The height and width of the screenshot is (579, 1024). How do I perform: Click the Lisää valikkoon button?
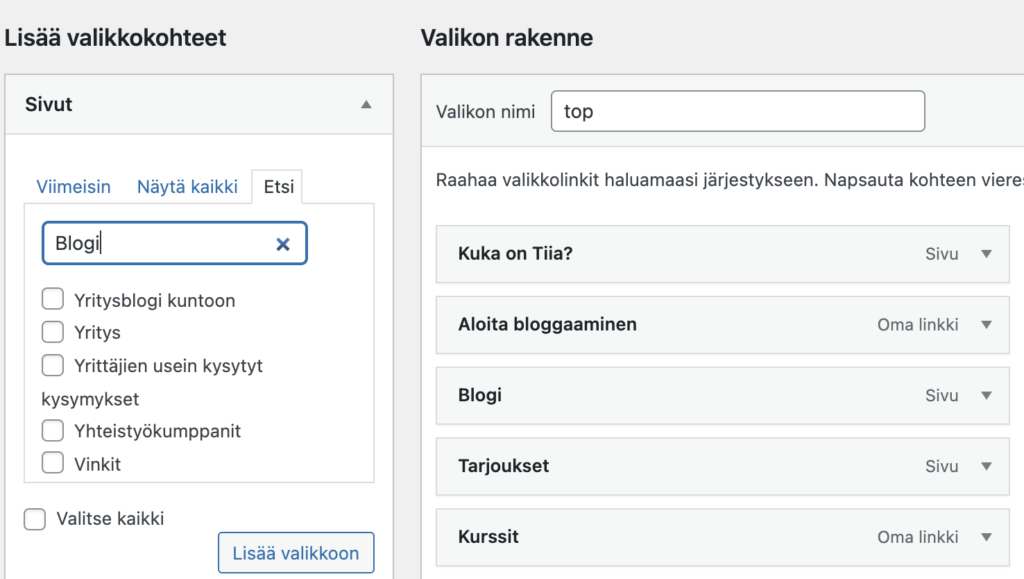296,553
